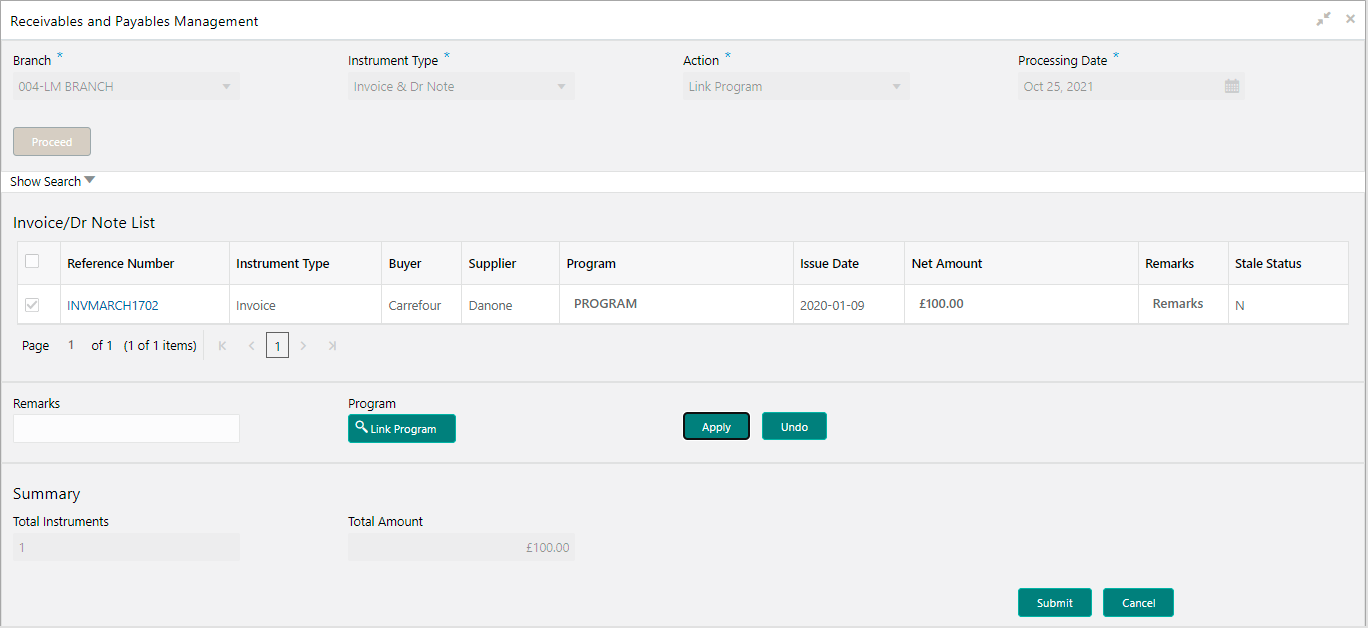Viewport: 1368px width, 628px height.
Task: Click the Total Instruments field
Action: [126, 547]
